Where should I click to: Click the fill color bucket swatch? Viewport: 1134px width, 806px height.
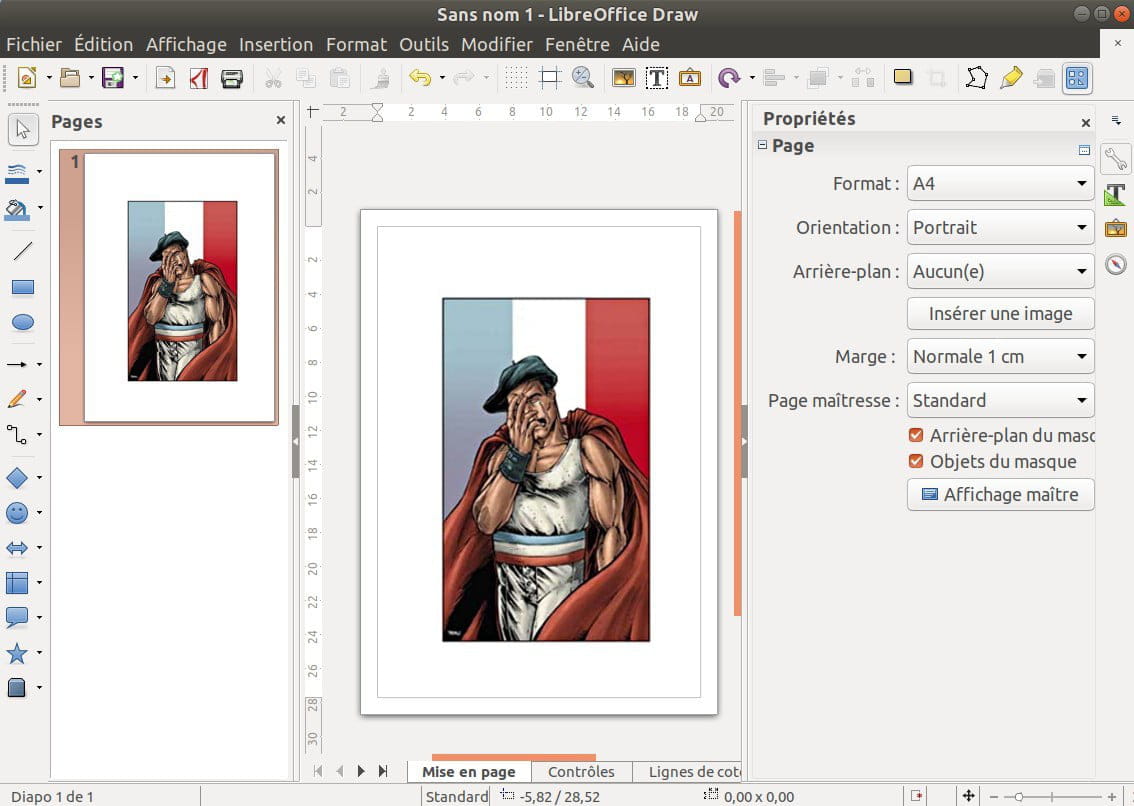tap(17, 209)
